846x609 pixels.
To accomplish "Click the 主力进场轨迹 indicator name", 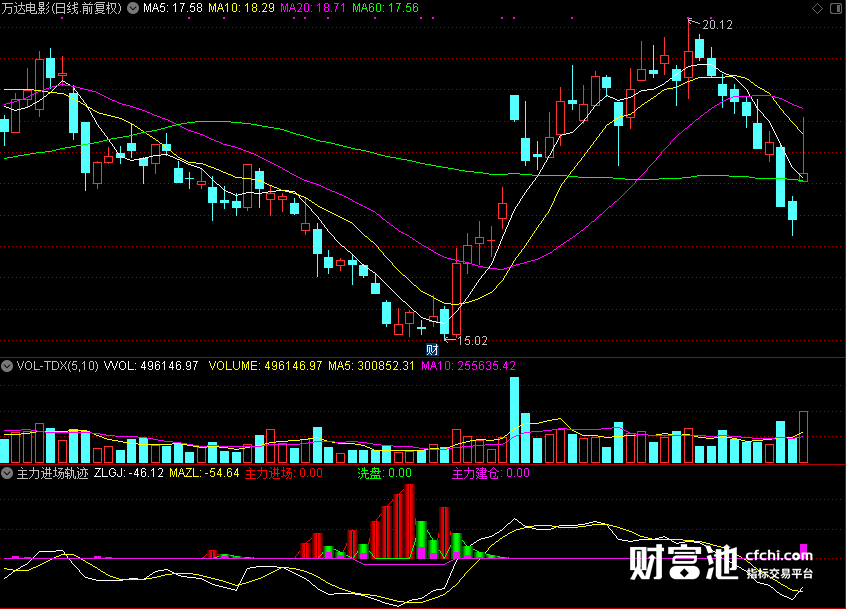I will [52, 473].
